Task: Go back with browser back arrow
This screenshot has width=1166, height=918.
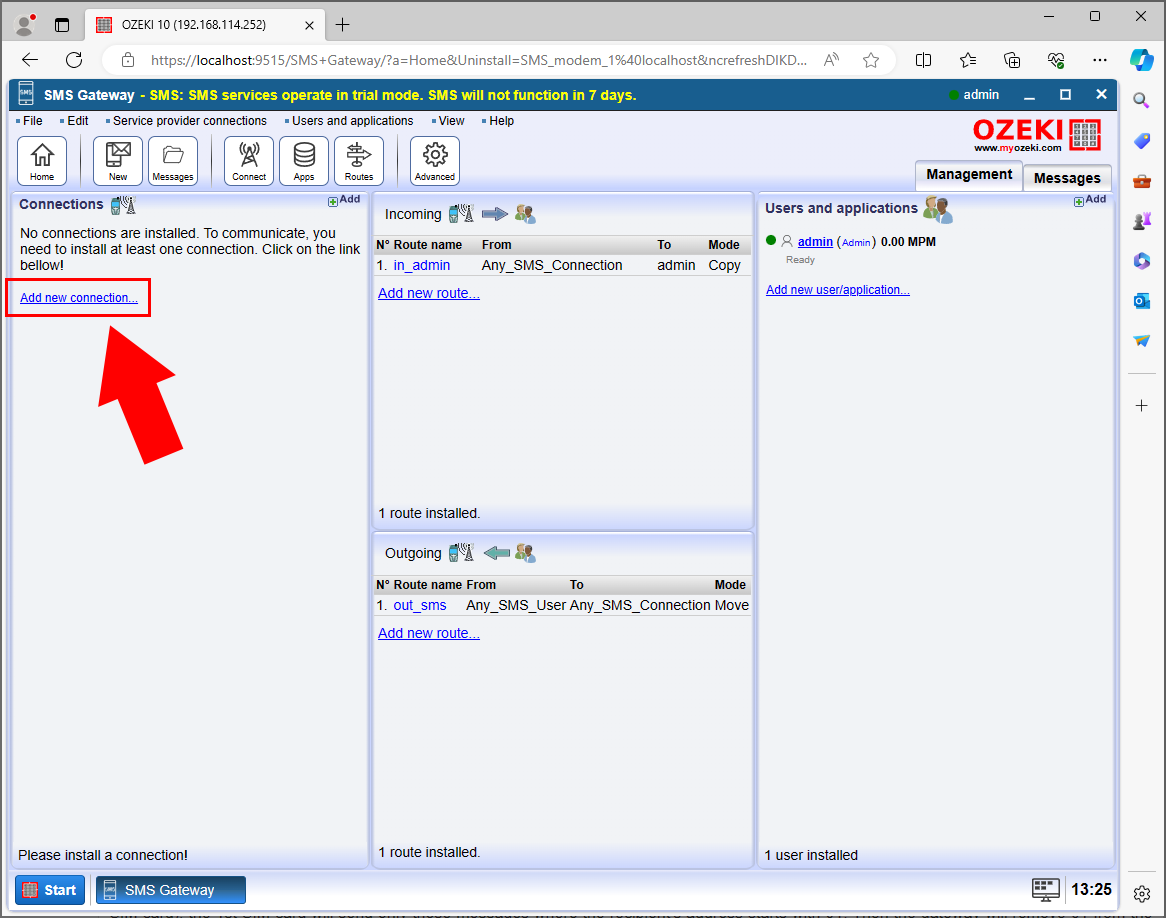Action: [30, 60]
